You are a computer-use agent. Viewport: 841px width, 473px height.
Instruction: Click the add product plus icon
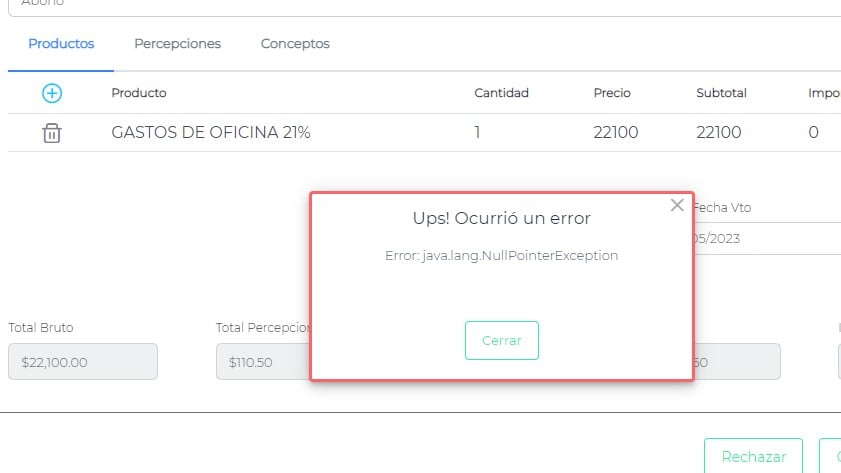(x=52, y=93)
